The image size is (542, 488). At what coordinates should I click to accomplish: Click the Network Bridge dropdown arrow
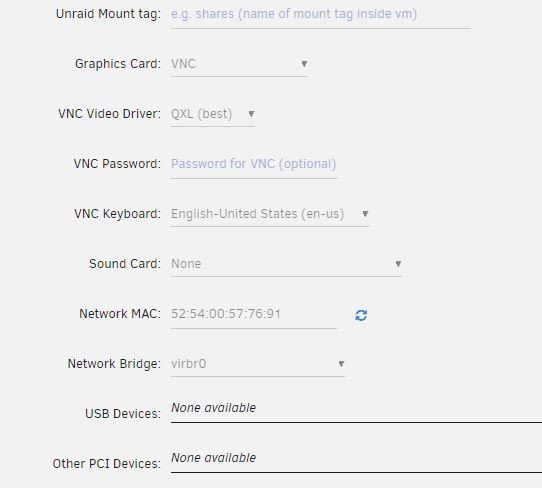tap(341, 364)
